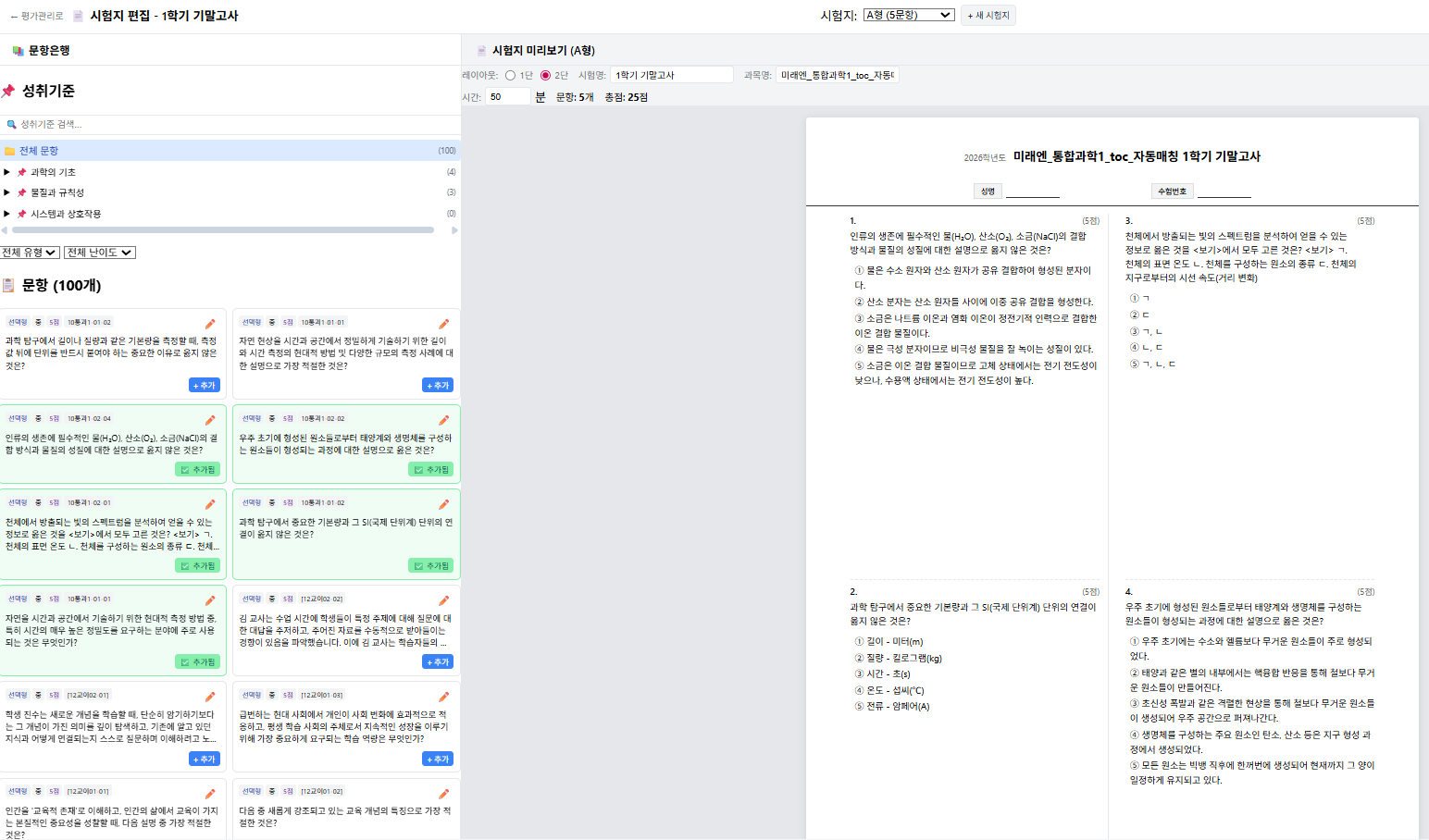Open the A형 (5문항) exam dropdown
Screen dimensions: 1429x840
[x=908, y=14]
